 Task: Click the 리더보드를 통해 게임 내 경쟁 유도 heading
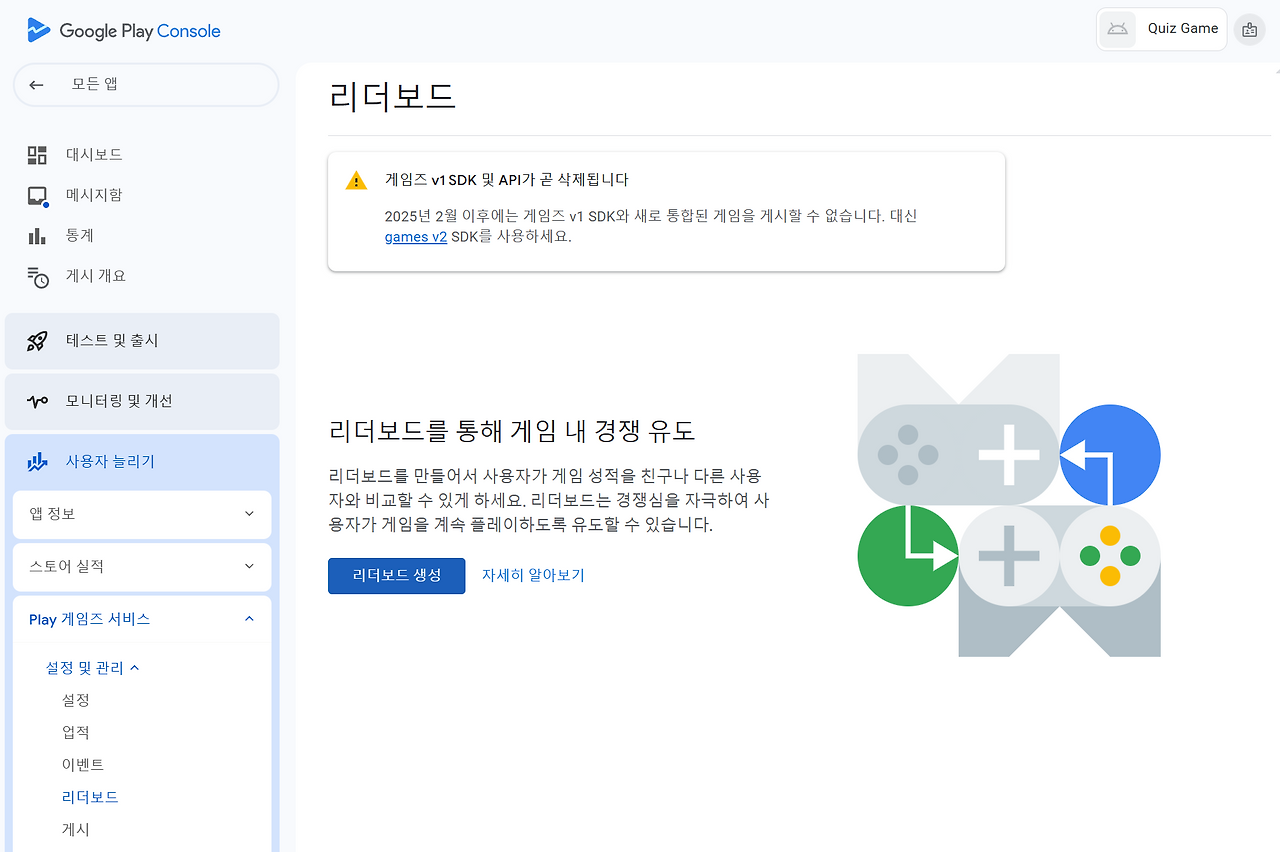coord(512,432)
